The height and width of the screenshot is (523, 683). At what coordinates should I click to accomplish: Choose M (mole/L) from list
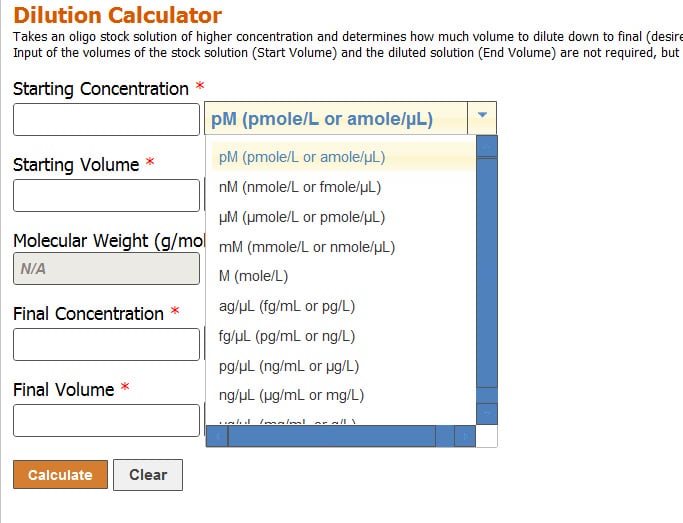(x=253, y=276)
